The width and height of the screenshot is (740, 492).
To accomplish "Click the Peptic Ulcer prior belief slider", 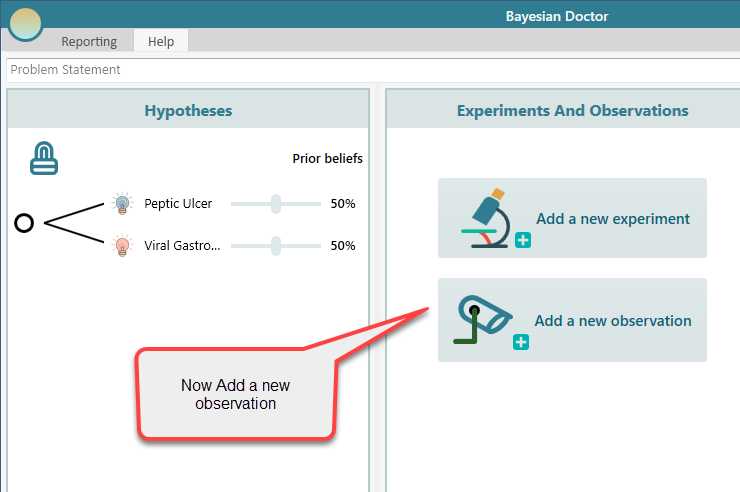I will point(276,204).
